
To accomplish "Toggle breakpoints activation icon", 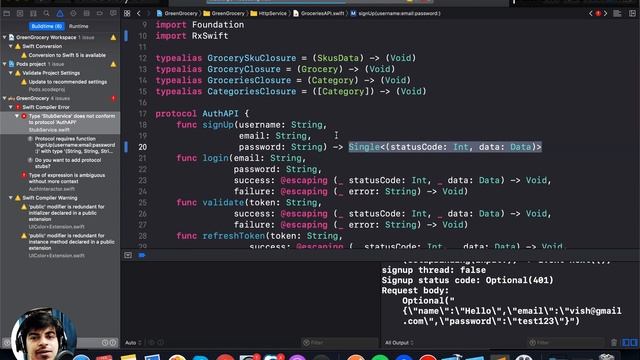I will pyautogui.click(x=142, y=255).
